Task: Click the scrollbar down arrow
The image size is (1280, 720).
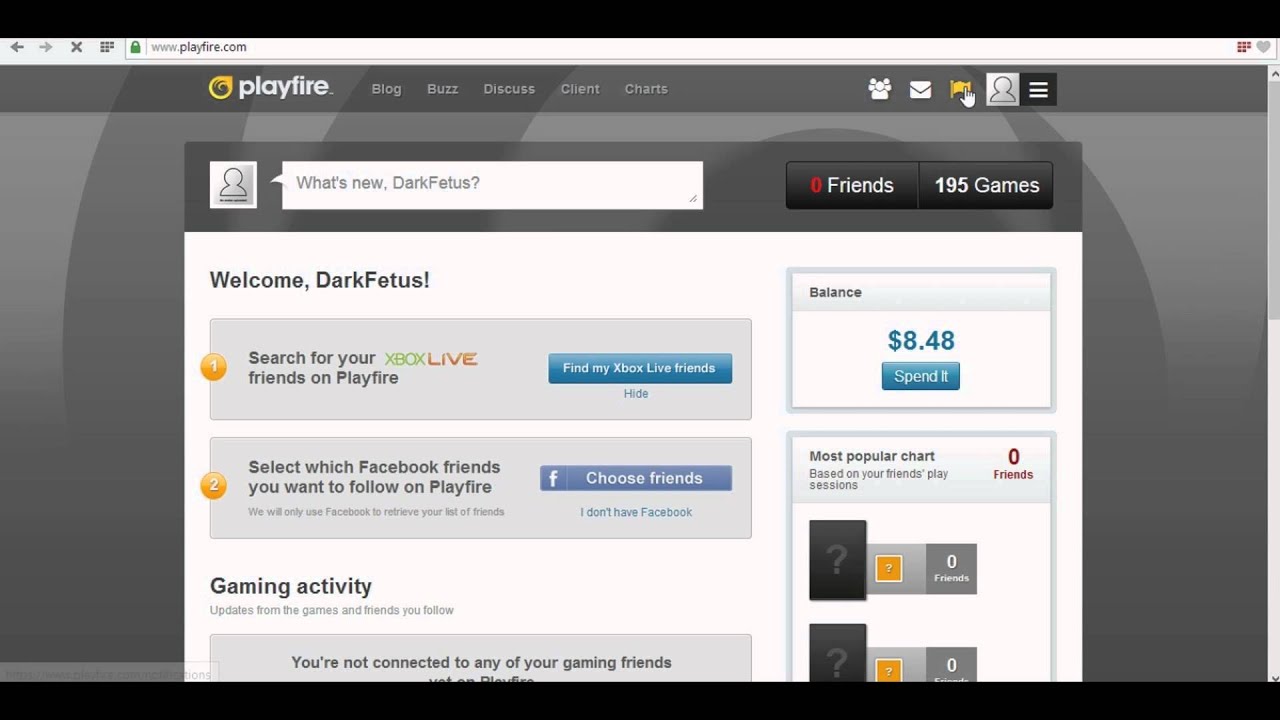Action: click(x=1273, y=677)
